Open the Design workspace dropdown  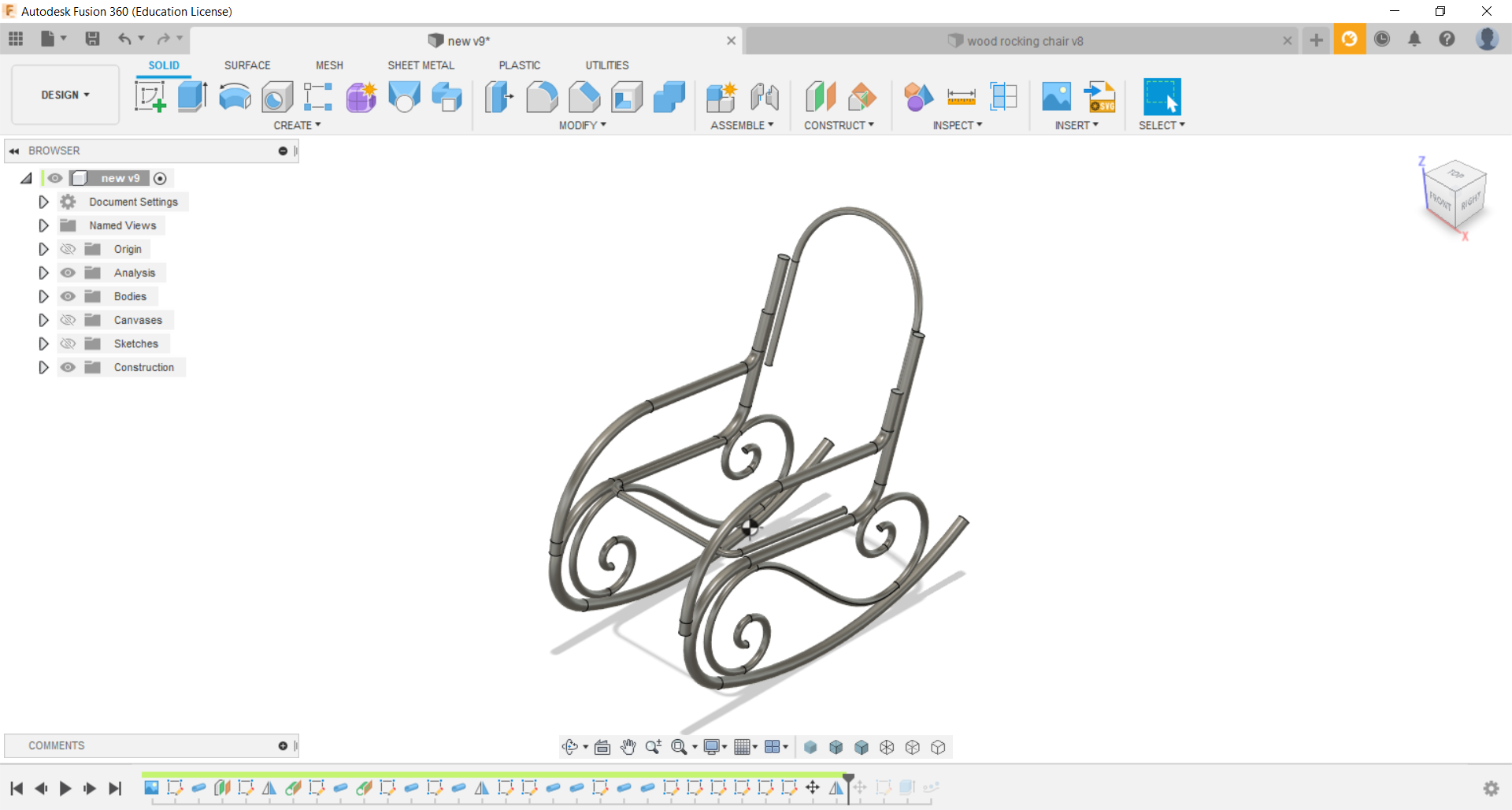[65, 95]
